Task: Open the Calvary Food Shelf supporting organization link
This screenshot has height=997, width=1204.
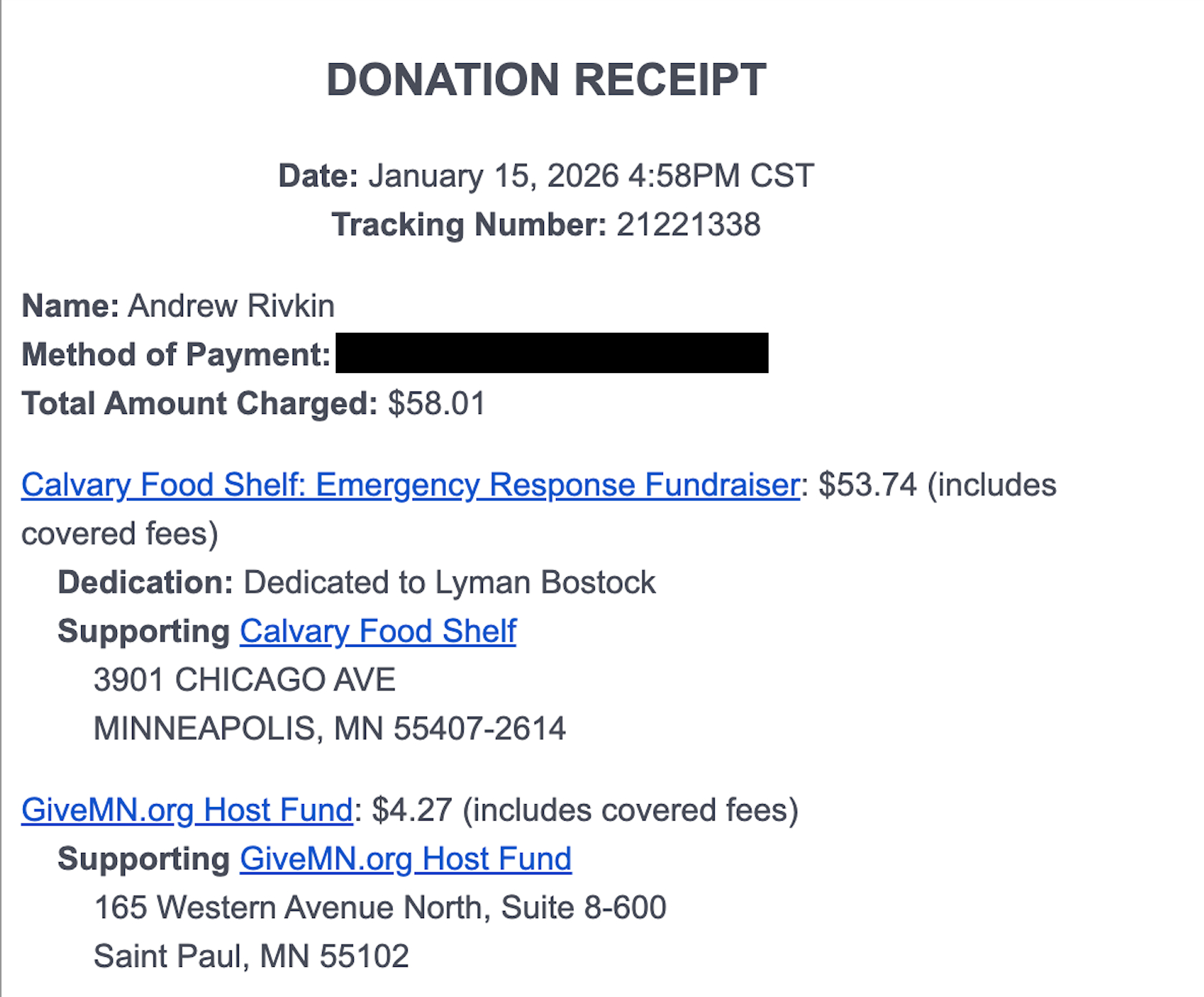Action: 377,632
